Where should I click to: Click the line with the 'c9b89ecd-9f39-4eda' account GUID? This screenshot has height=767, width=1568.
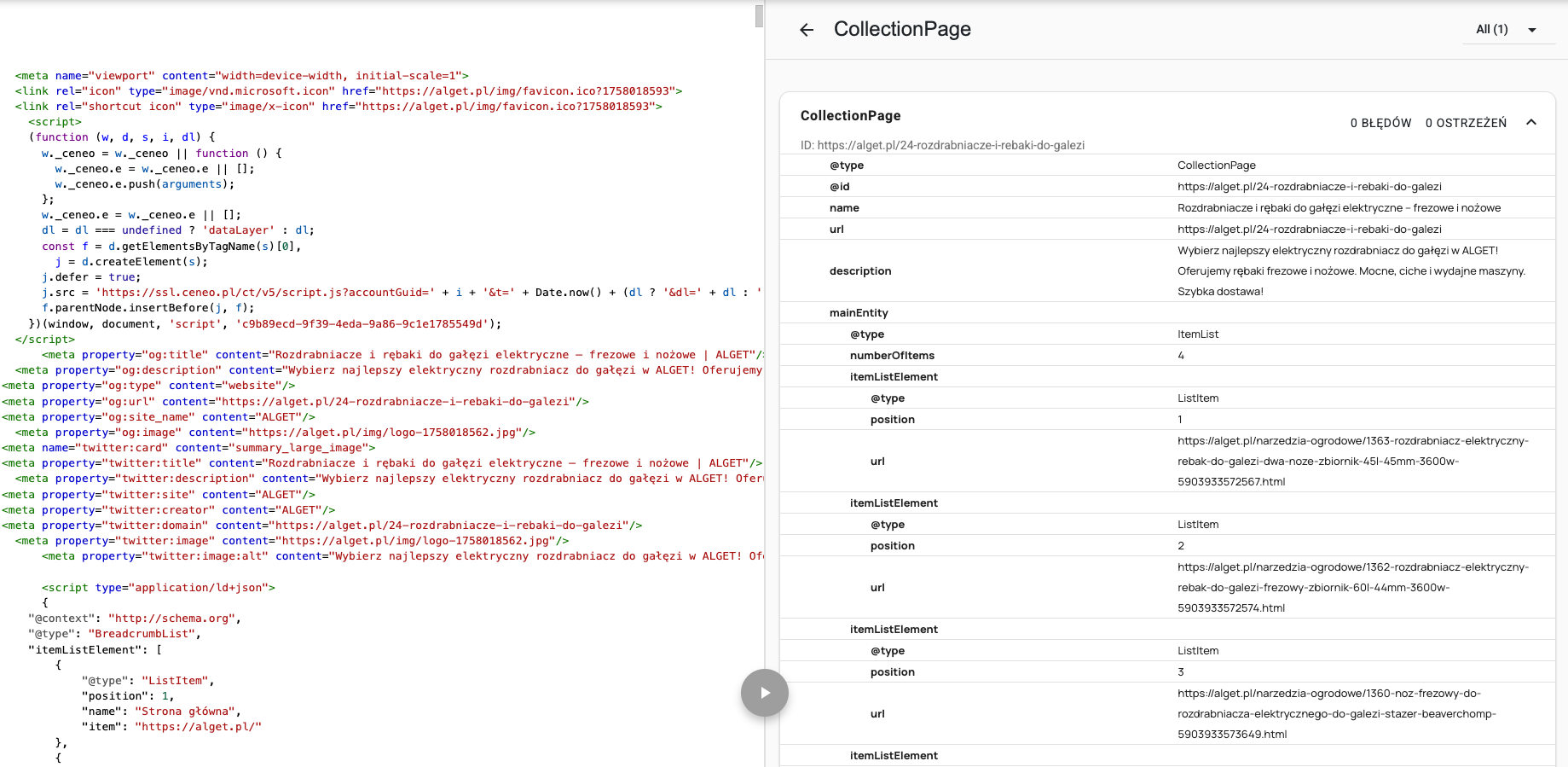point(265,324)
